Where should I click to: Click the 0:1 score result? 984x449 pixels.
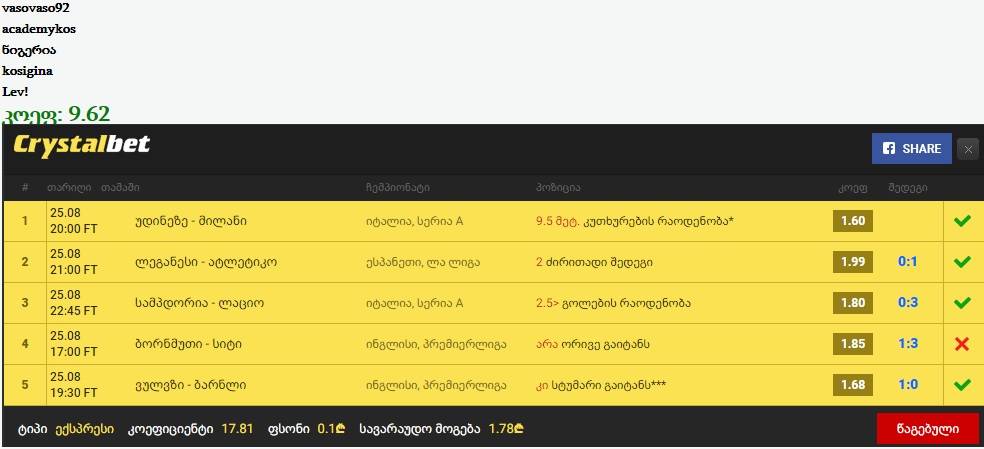[907, 262]
